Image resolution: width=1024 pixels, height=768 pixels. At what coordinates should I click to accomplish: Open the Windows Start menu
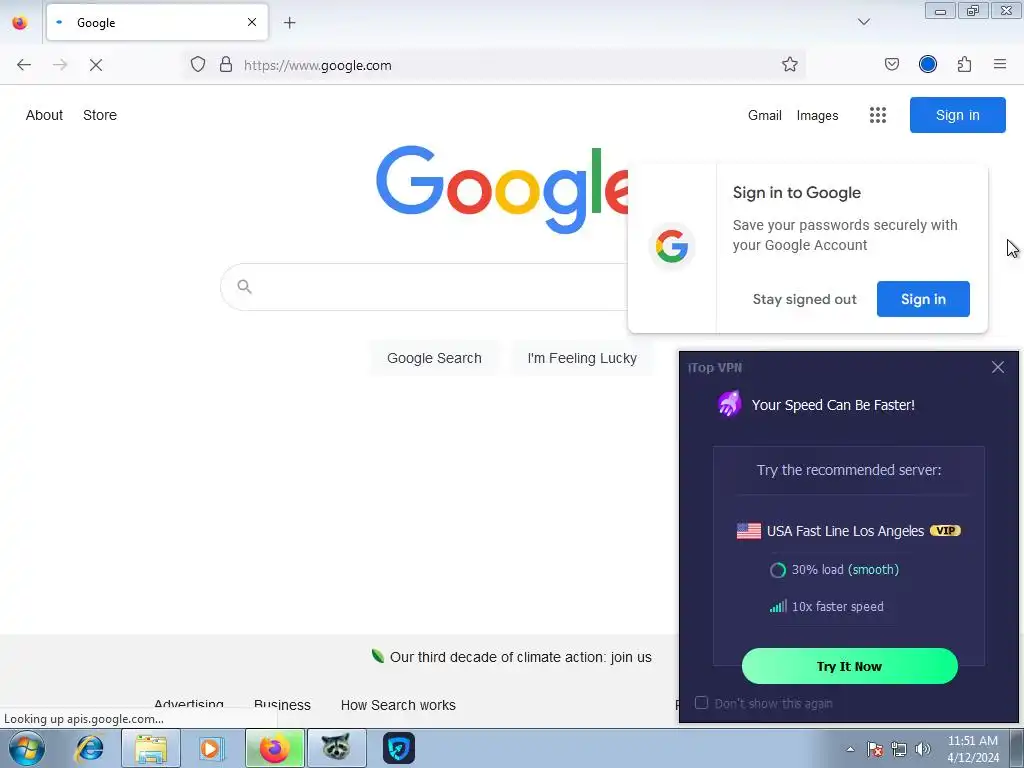click(26, 748)
